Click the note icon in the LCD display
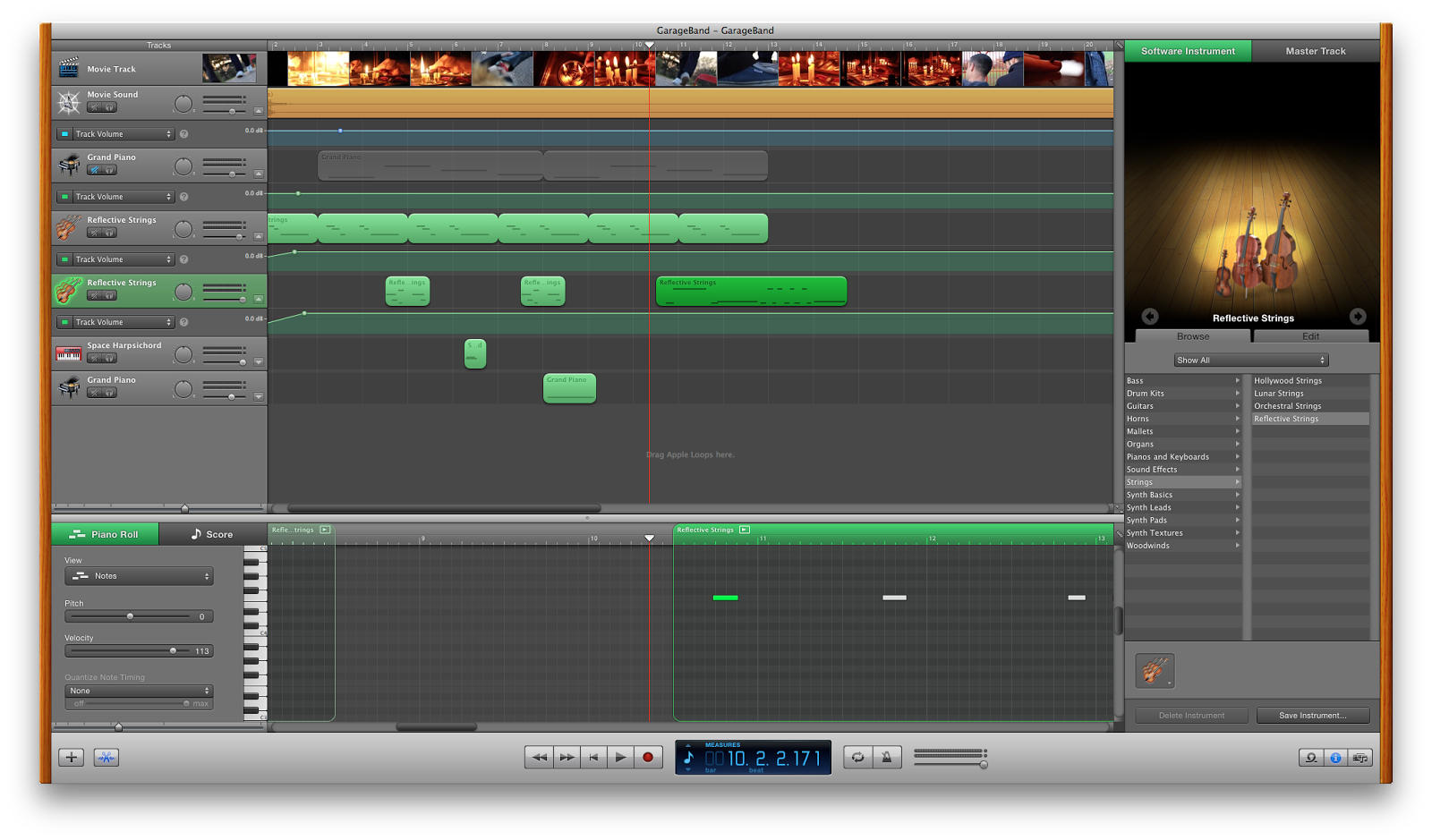 pyautogui.click(x=688, y=758)
